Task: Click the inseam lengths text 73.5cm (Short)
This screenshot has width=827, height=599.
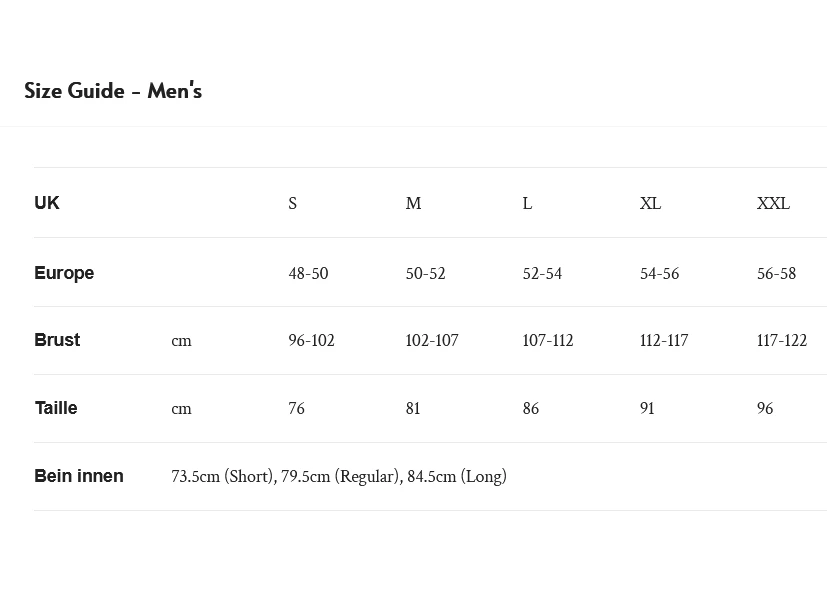Action: click(x=222, y=476)
